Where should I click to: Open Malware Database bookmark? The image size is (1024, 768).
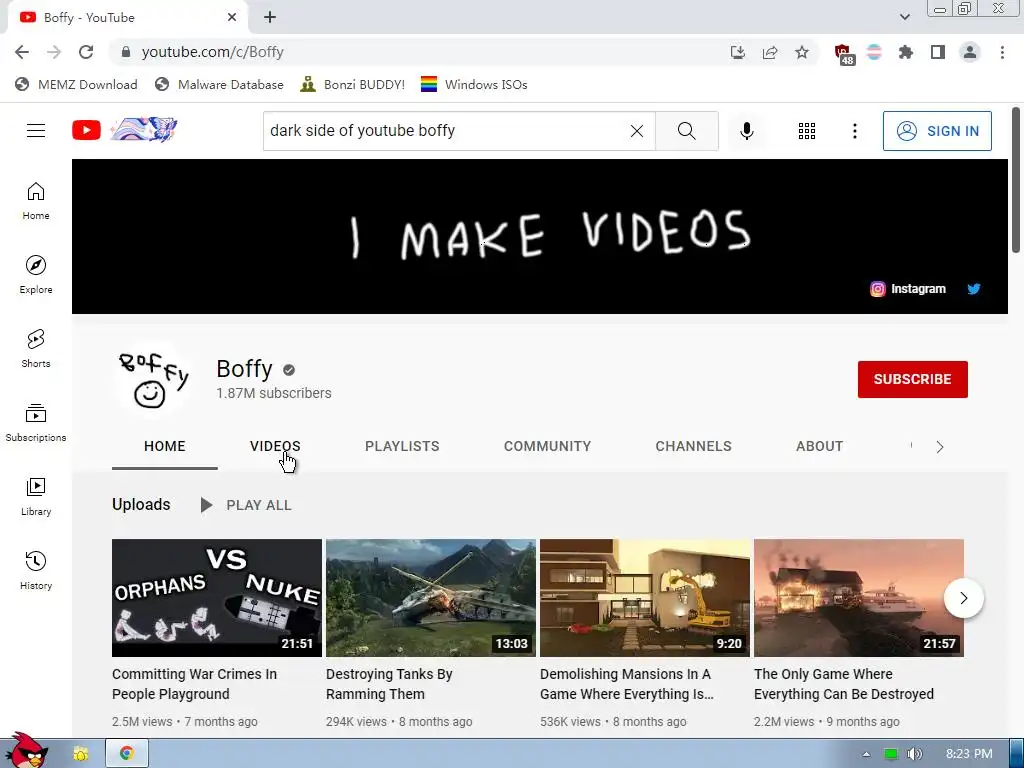[x=219, y=84]
